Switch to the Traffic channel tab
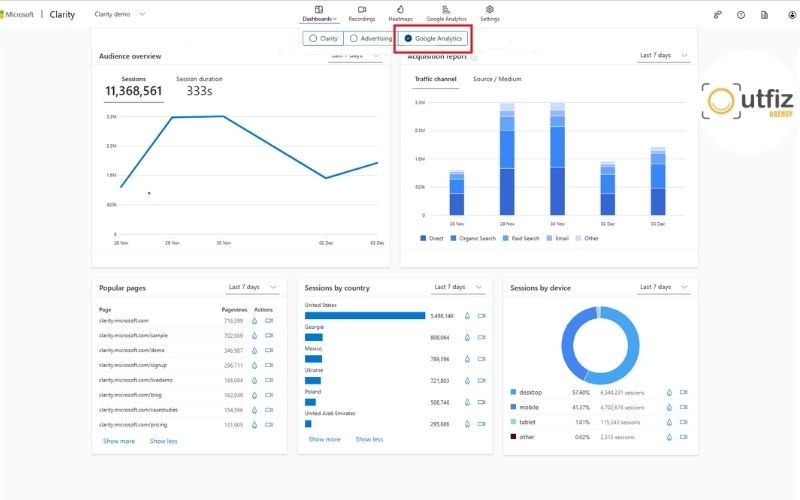Viewport: 800px width, 500px height. click(435, 79)
